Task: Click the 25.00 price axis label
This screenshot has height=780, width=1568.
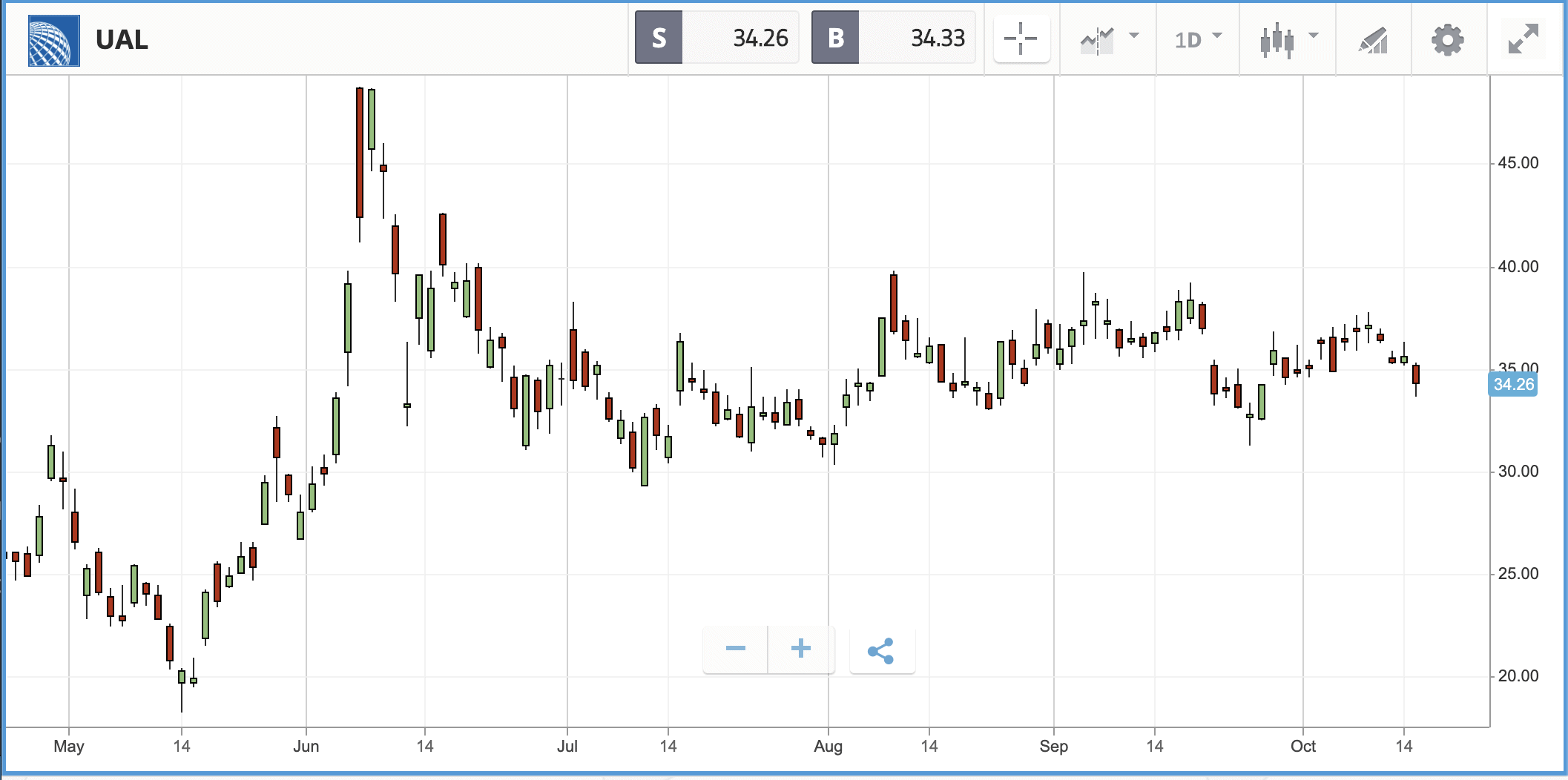Action: coord(1518,573)
